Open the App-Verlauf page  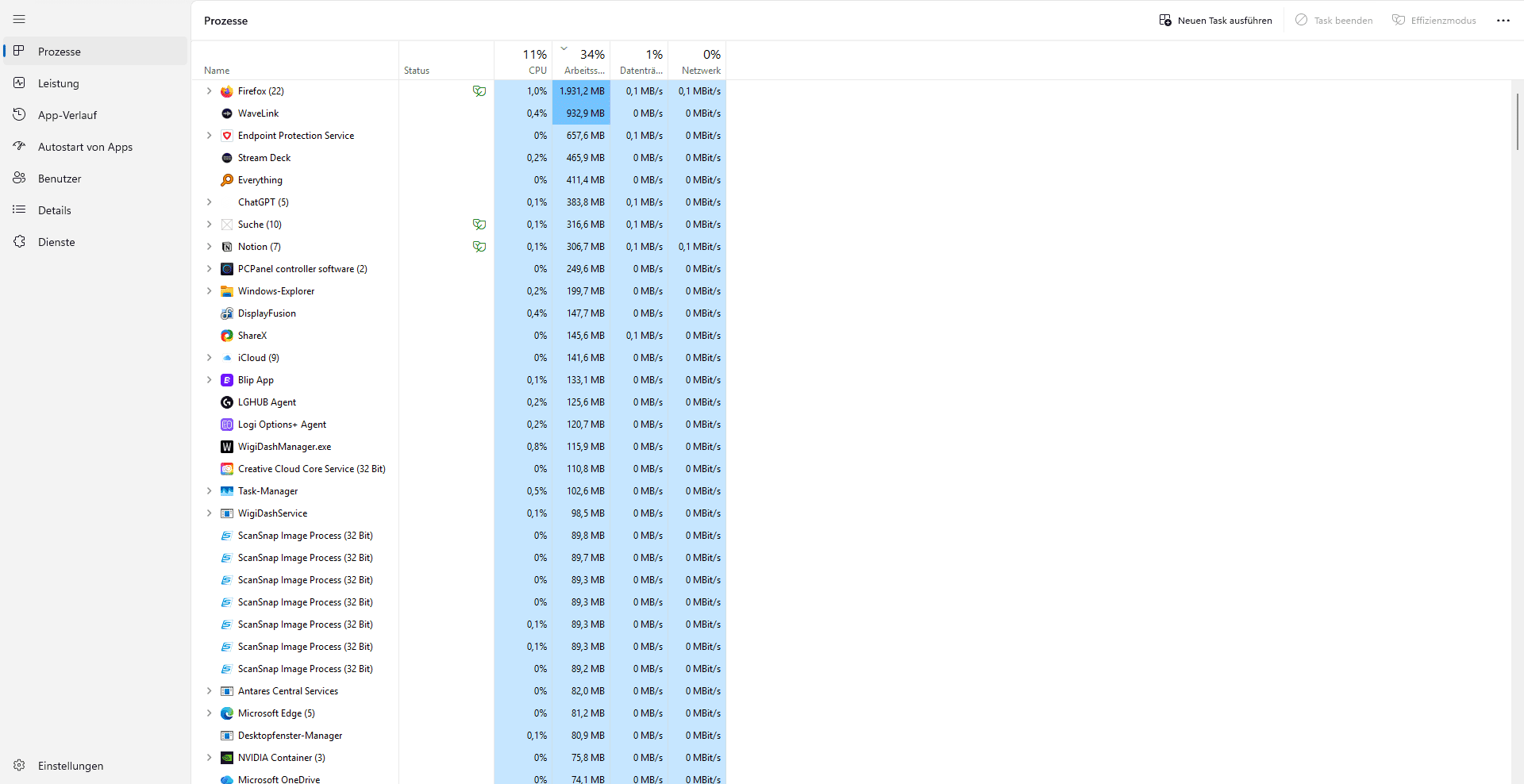(95, 115)
